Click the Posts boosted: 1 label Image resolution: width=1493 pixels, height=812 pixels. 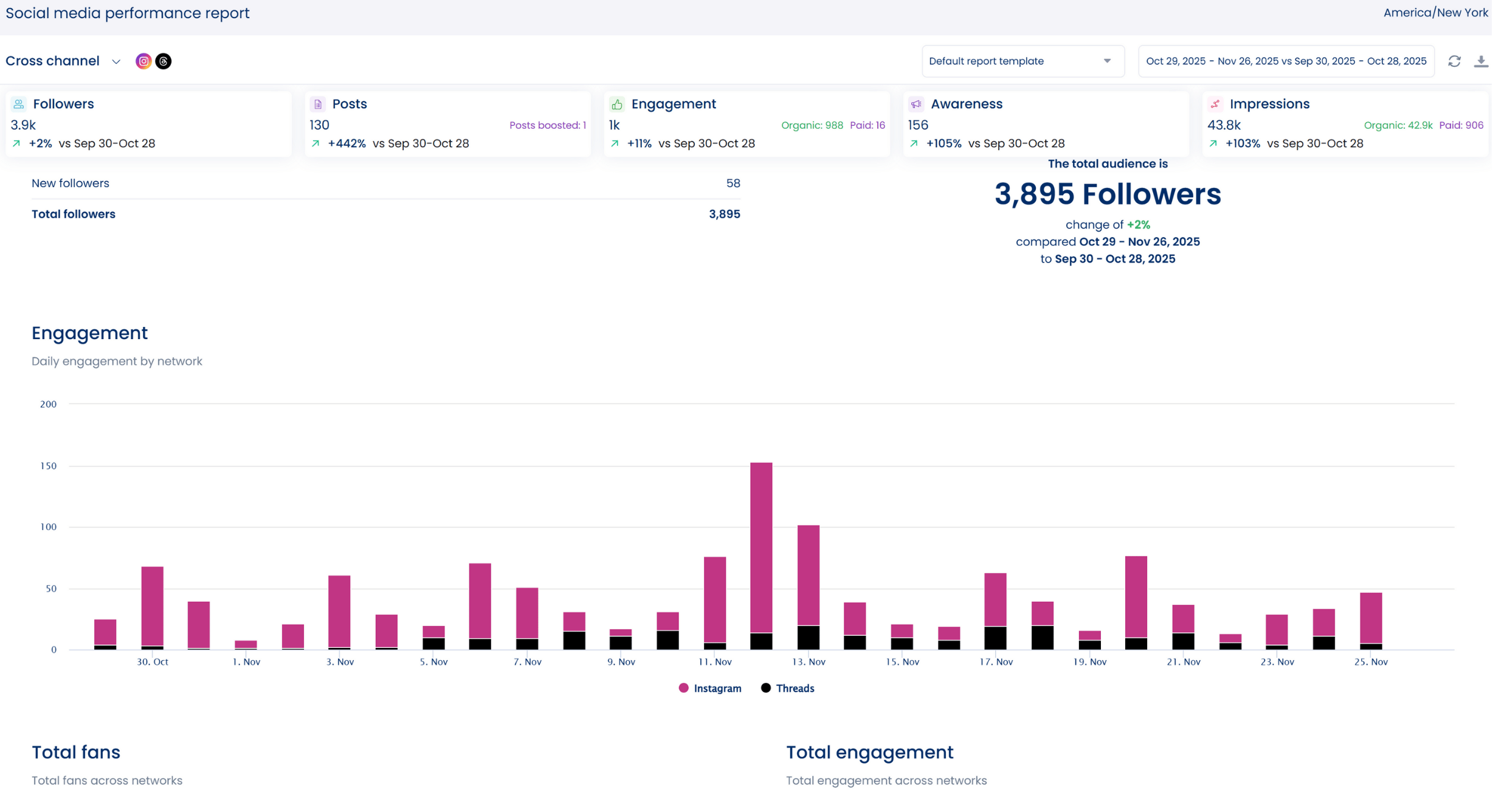click(547, 125)
